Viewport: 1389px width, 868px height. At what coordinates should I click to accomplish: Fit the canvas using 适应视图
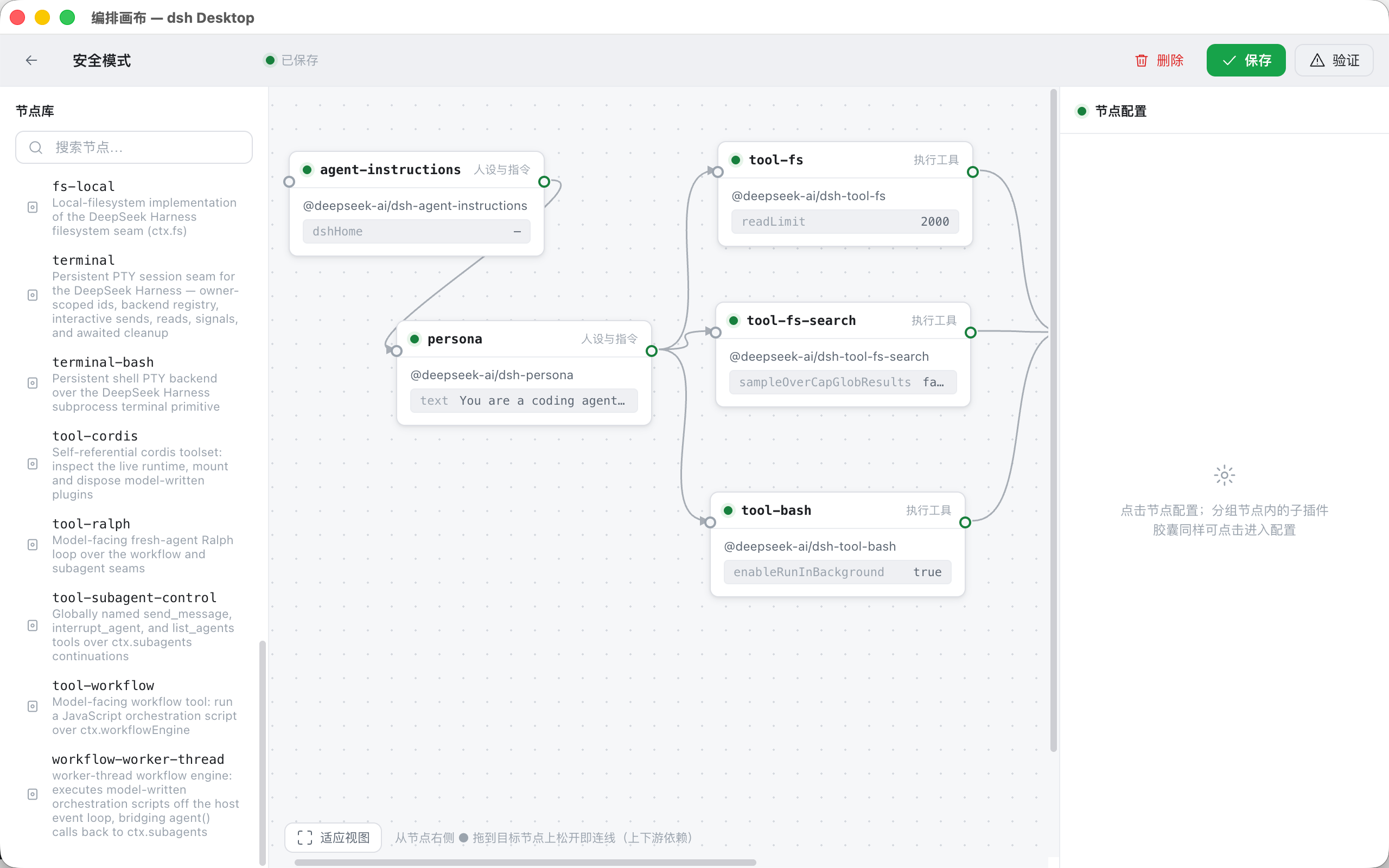click(334, 838)
